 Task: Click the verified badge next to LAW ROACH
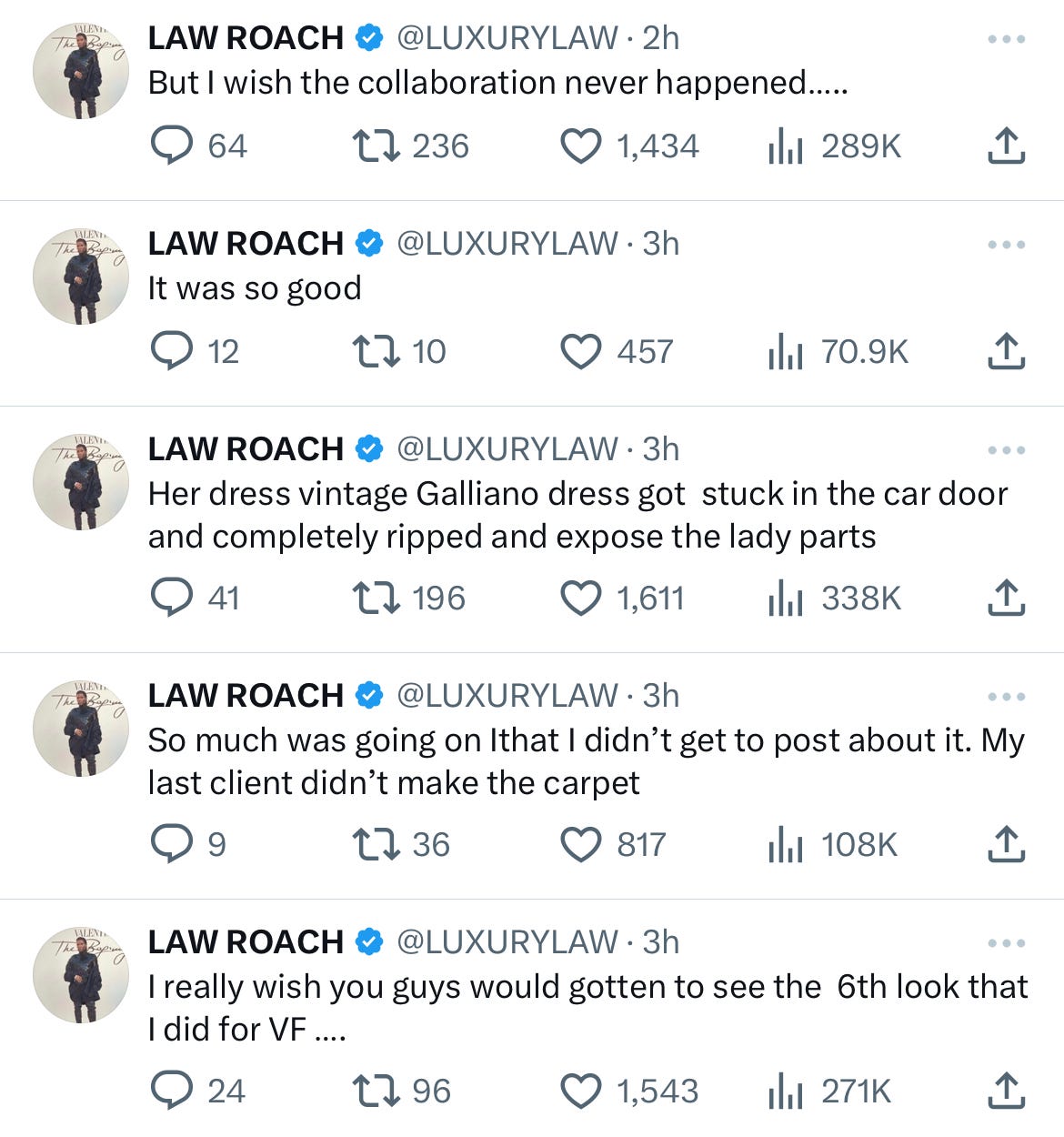click(367, 37)
